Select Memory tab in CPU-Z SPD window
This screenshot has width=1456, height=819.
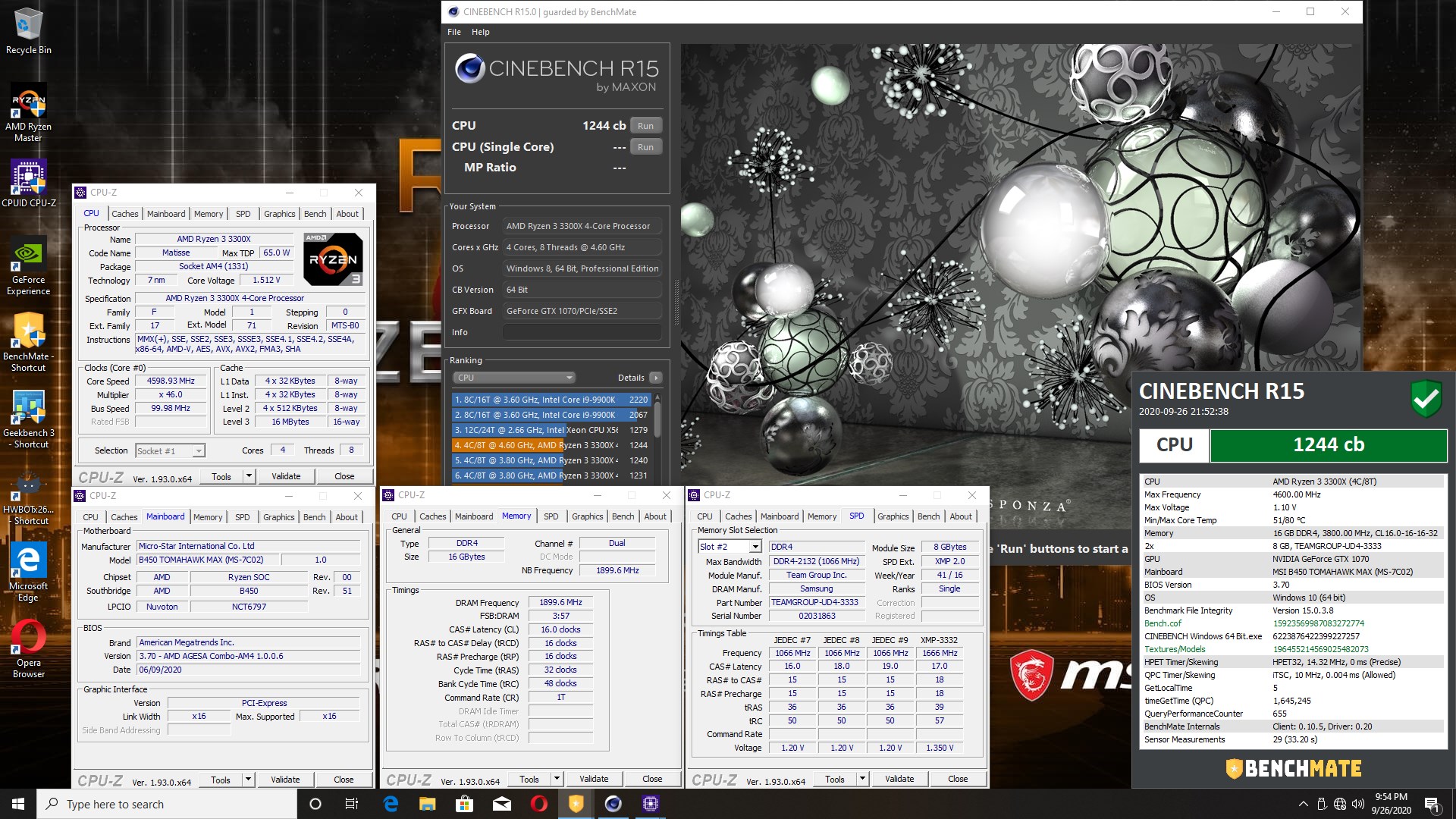[822, 516]
